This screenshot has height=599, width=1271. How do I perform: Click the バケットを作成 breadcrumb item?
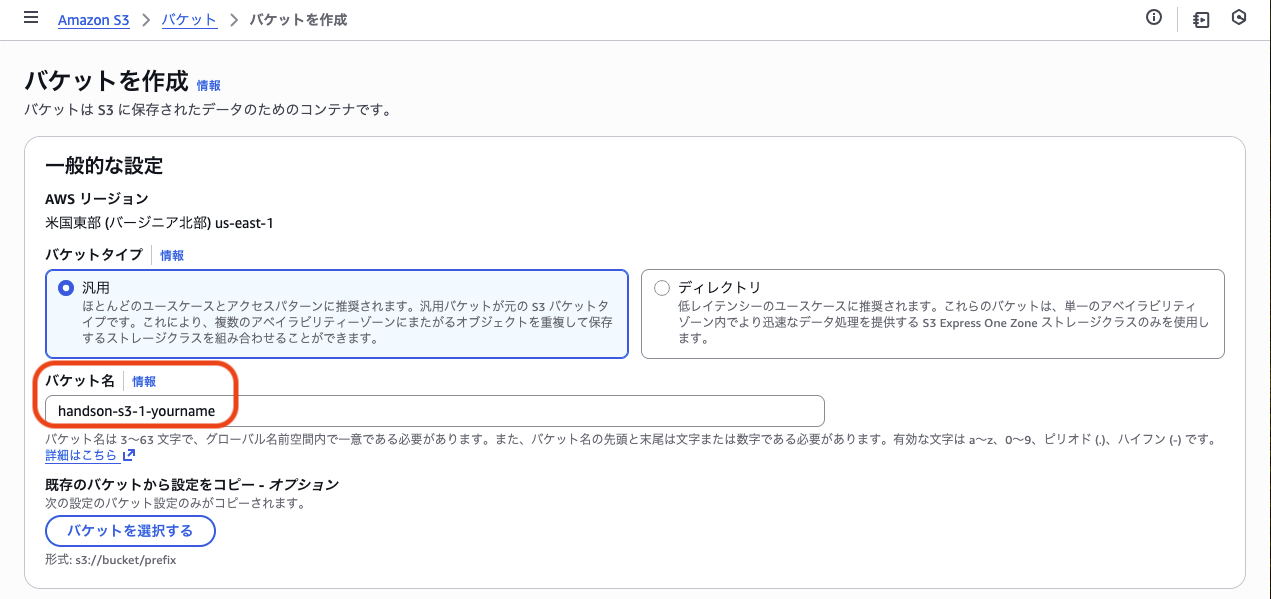click(x=297, y=20)
